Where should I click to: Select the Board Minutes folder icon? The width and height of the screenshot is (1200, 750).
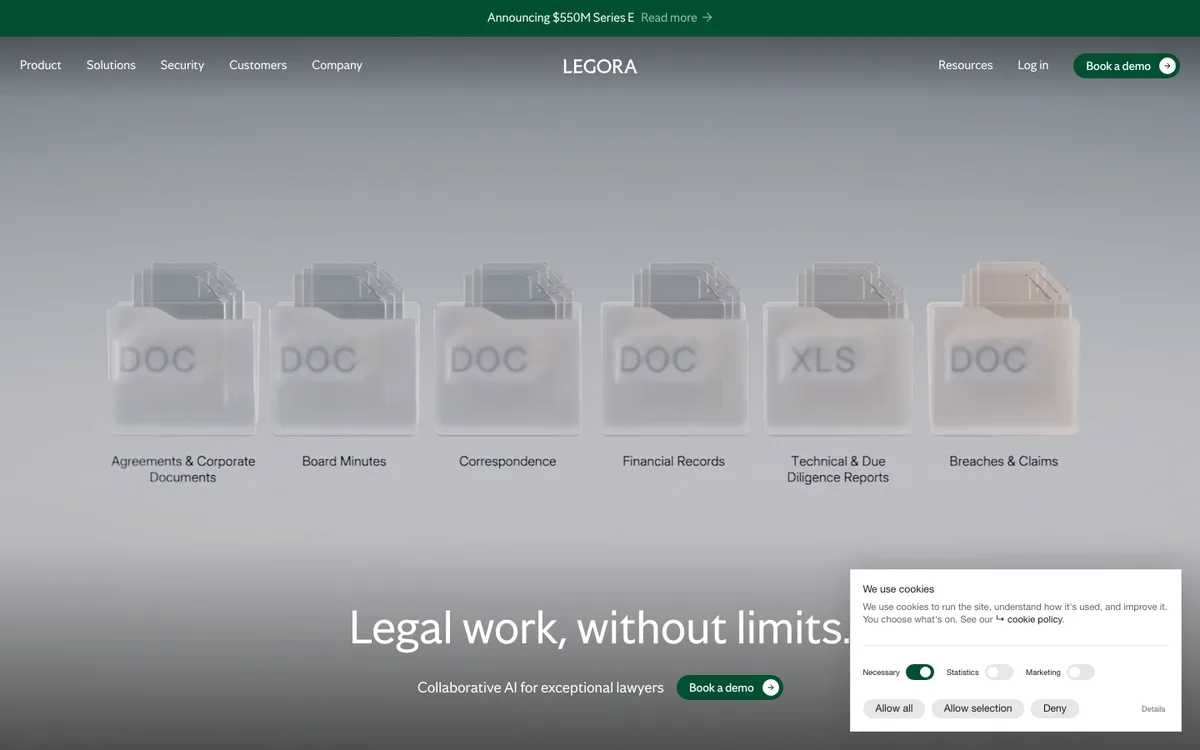[x=345, y=347]
